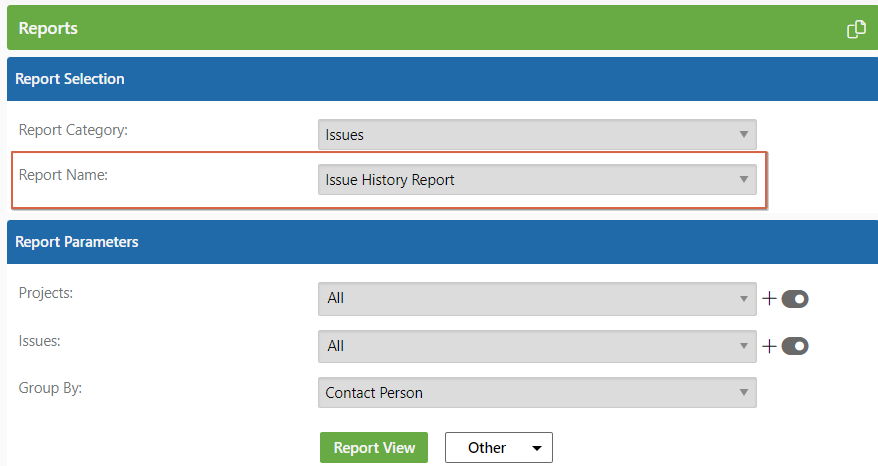This screenshot has width=878, height=466.
Task: Open the Issues parameter All dropdown
Action: (537, 346)
